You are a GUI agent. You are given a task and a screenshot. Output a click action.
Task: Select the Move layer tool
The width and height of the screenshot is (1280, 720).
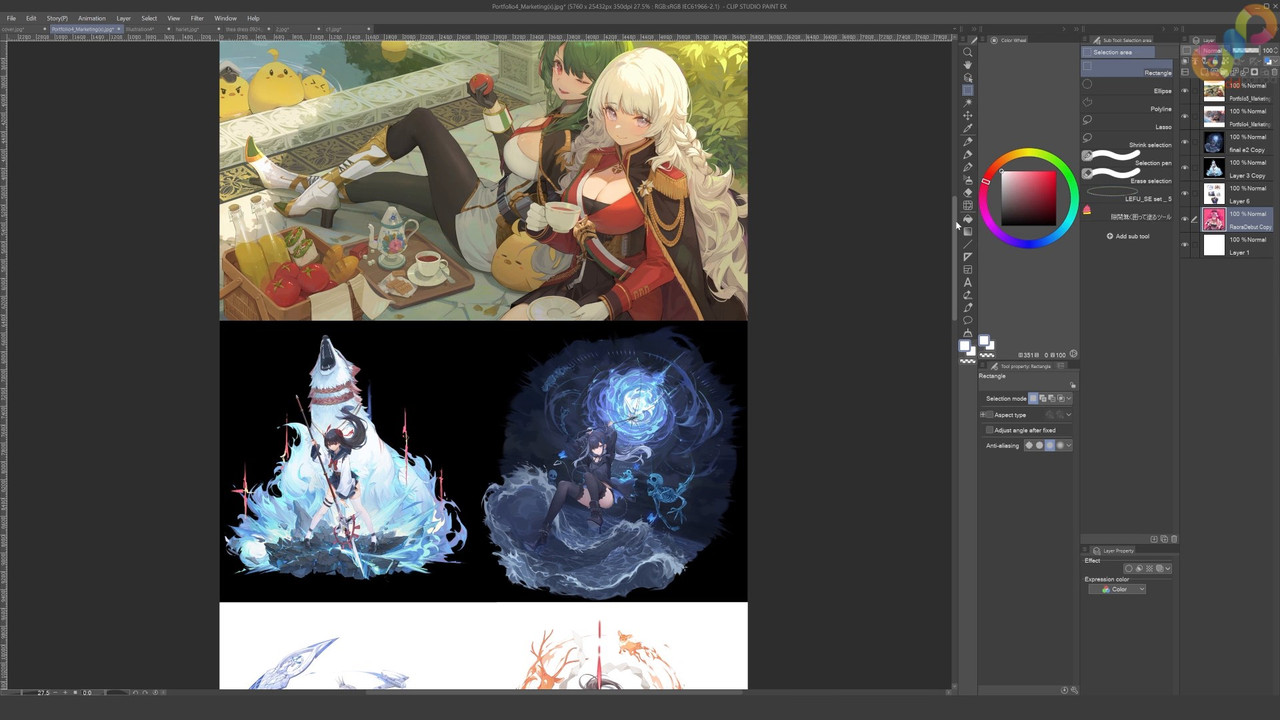[x=967, y=116]
